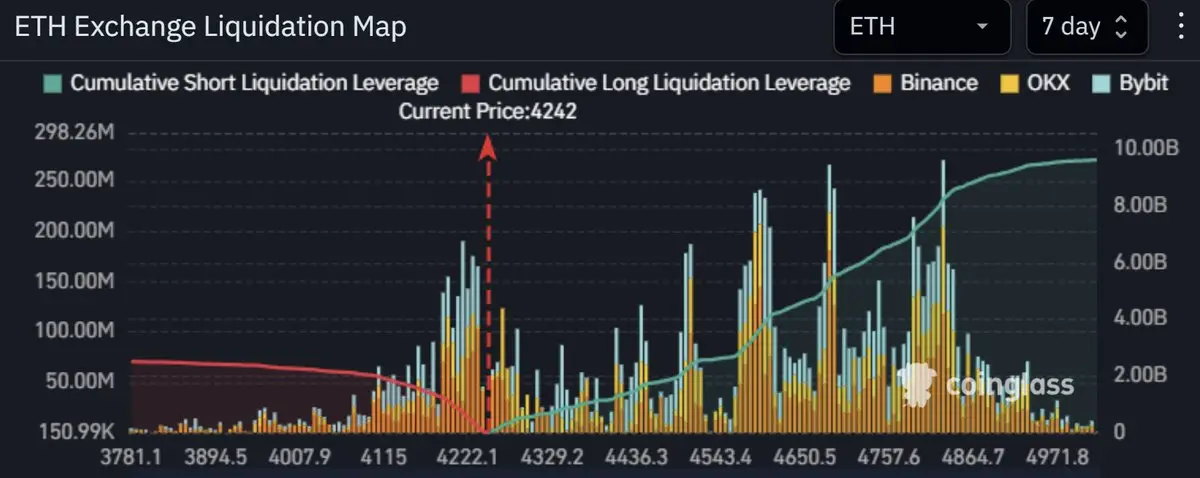This screenshot has width=1200, height=478.
Task: Click the Binance legend label
Action: point(939,83)
